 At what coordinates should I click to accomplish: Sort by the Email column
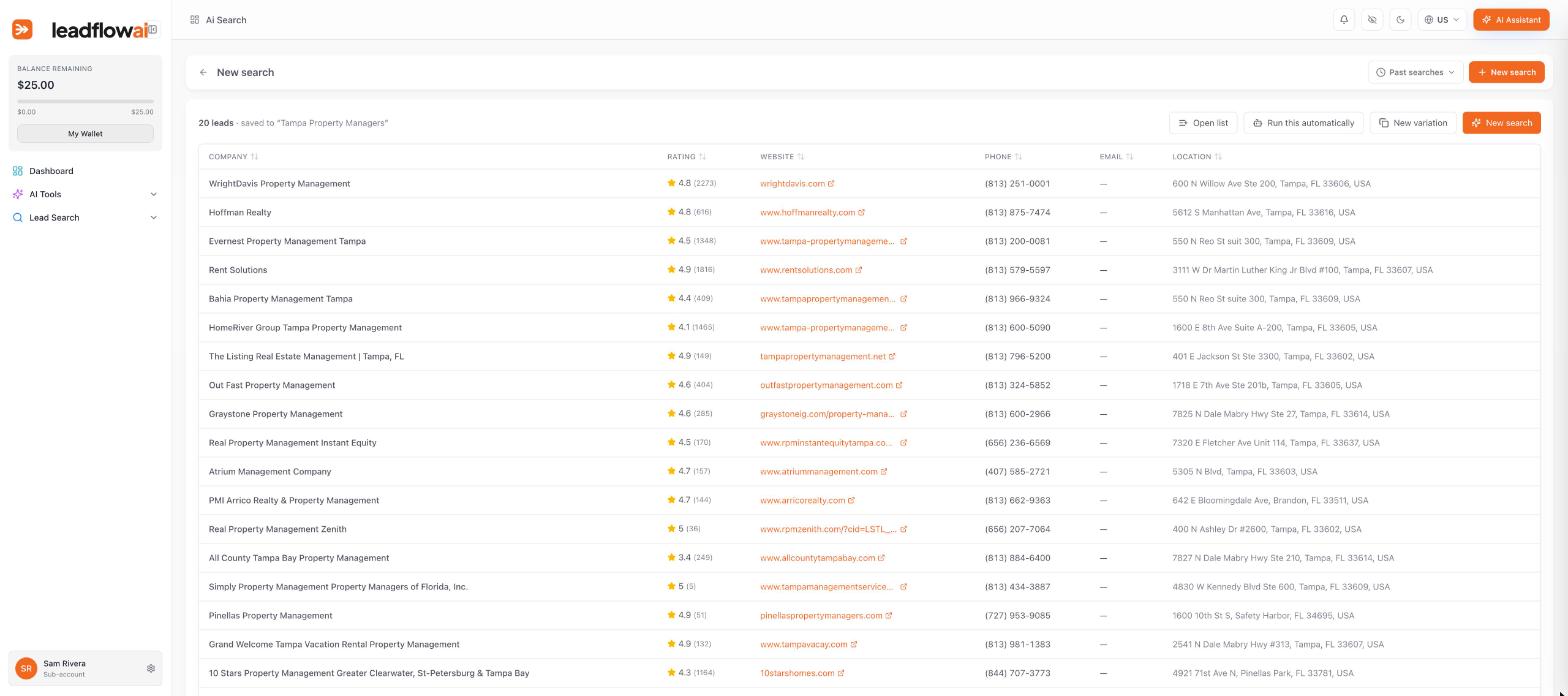click(1116, 157)
